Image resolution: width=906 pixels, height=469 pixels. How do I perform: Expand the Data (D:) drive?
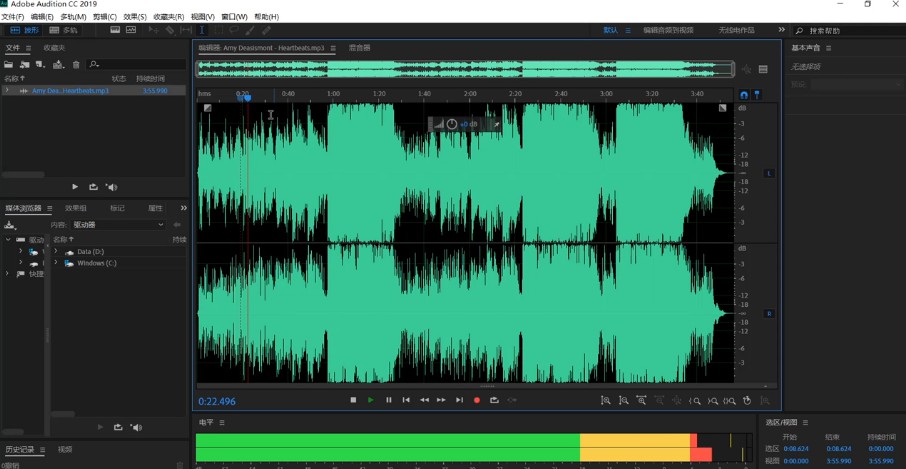tap(56, 251)
